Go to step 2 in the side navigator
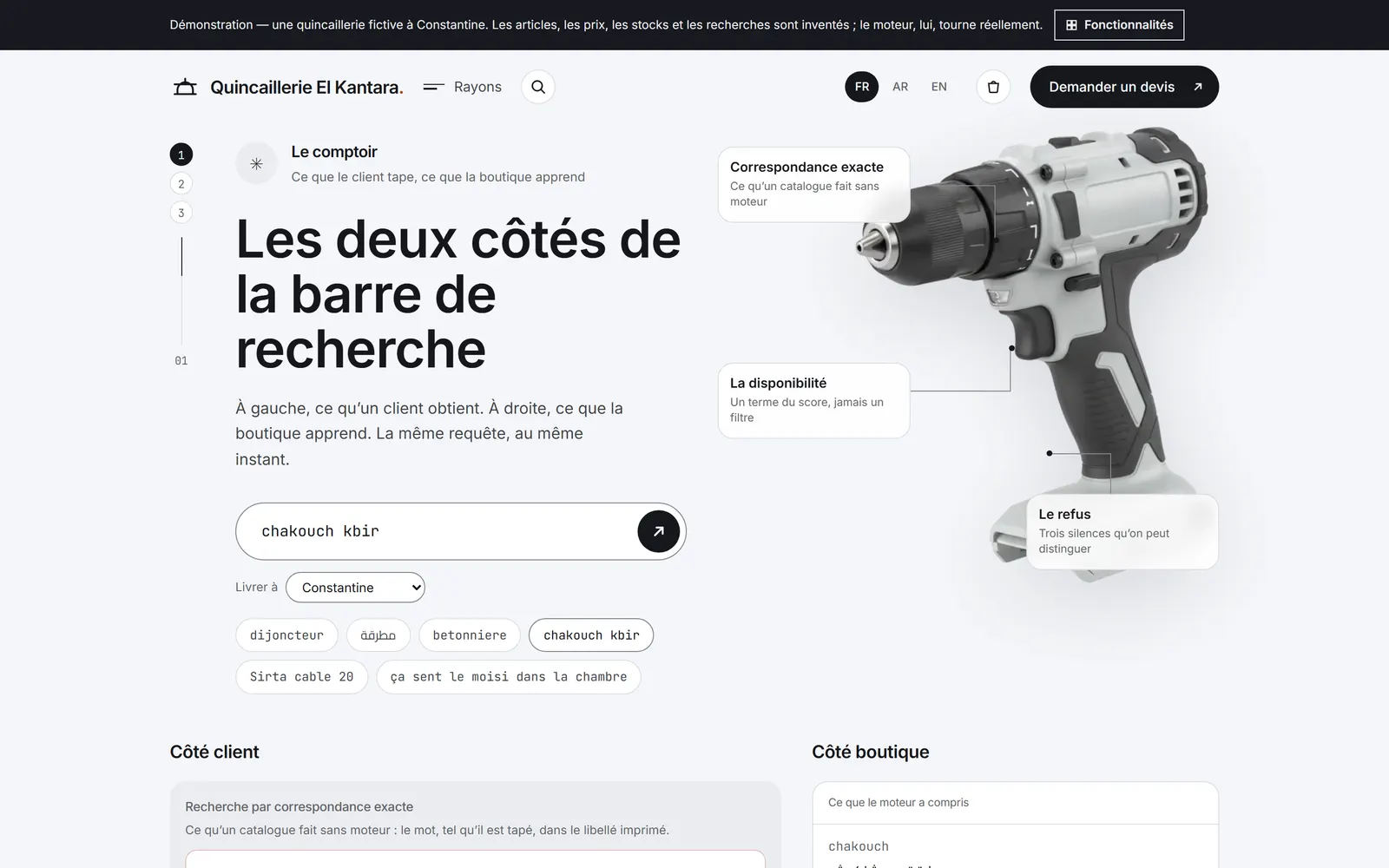The height and width of the screenshot is (868, 1389). pyautogui.click(x=181, y=183)
